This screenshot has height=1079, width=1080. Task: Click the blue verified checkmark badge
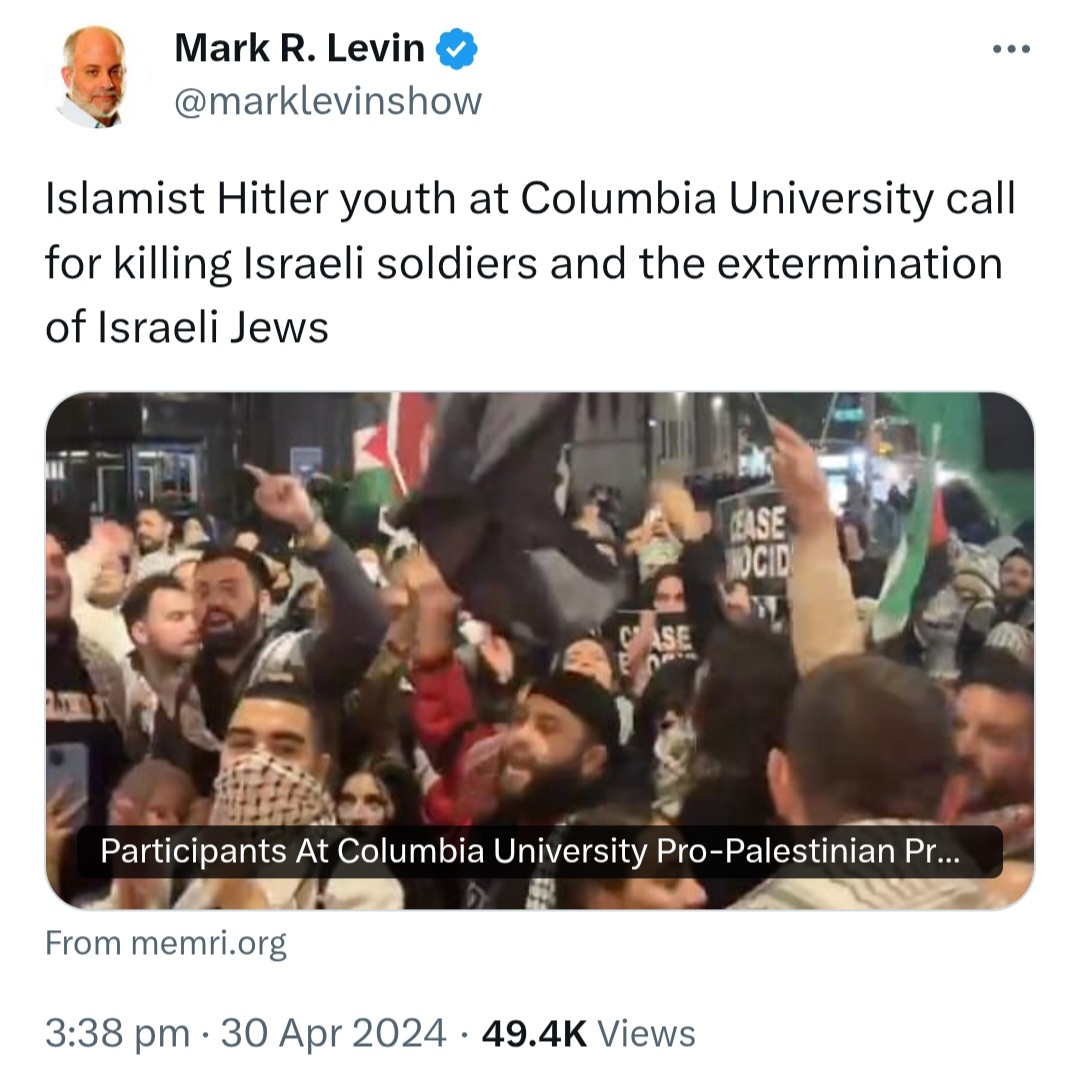point(457,49)
